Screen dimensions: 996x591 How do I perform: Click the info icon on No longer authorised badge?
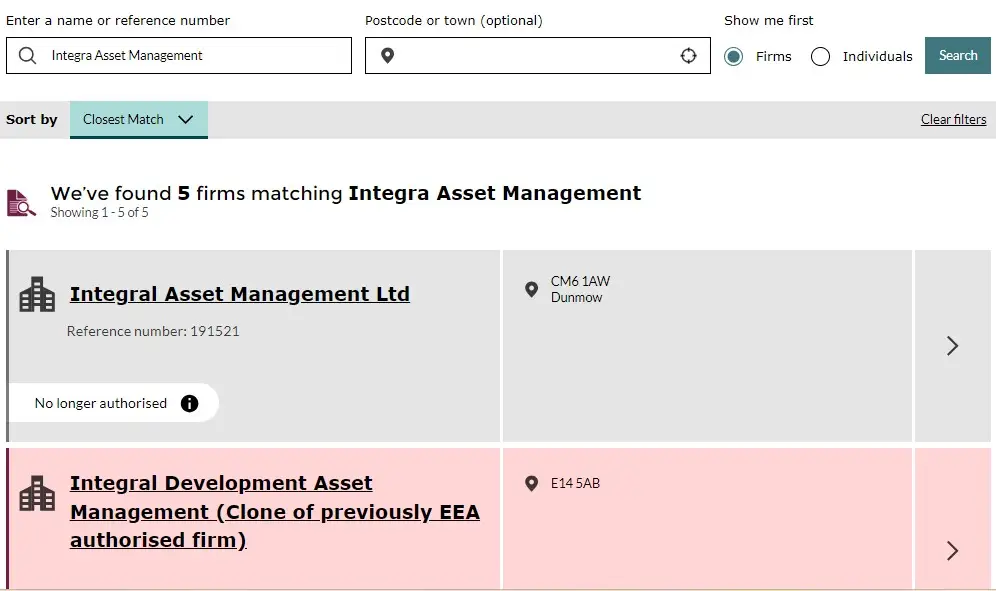point(190,403)
